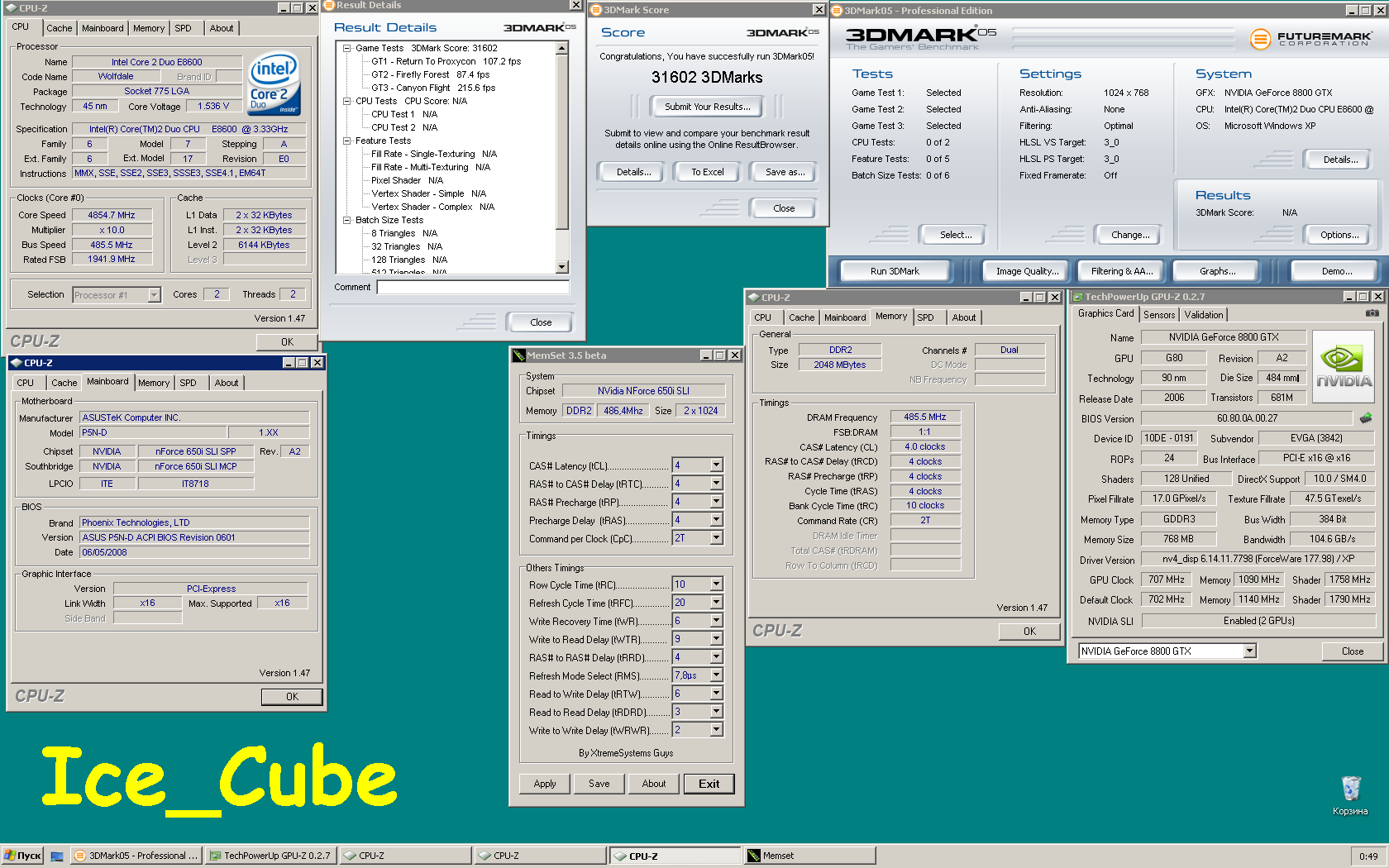Open the Пуск Start menu
Viewport: 1389px width, 868px height.
coord(22,856)
